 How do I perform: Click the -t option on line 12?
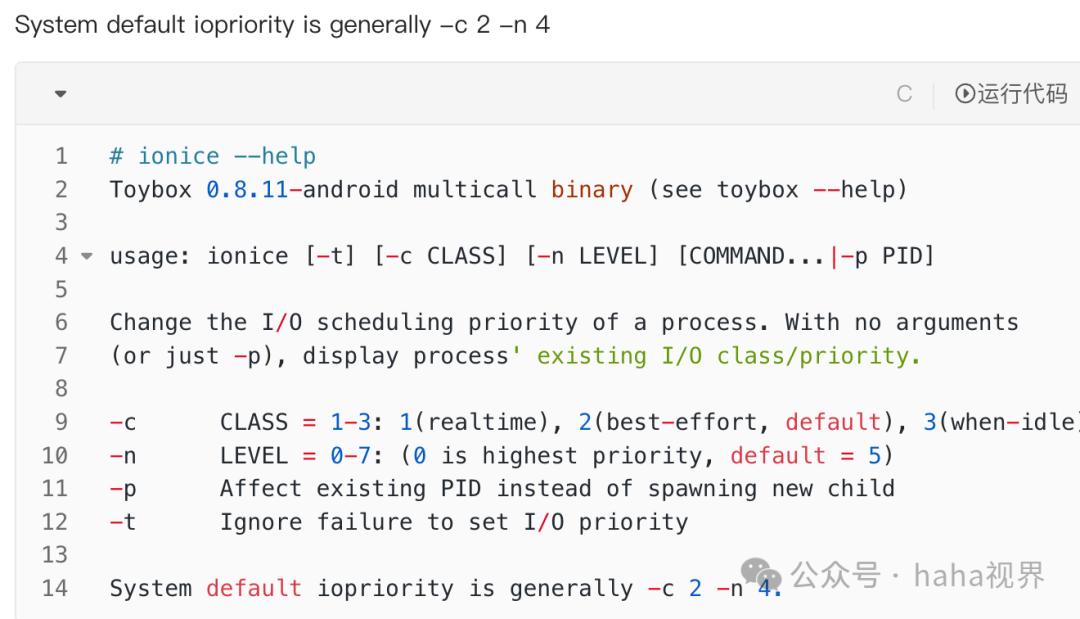122,521
